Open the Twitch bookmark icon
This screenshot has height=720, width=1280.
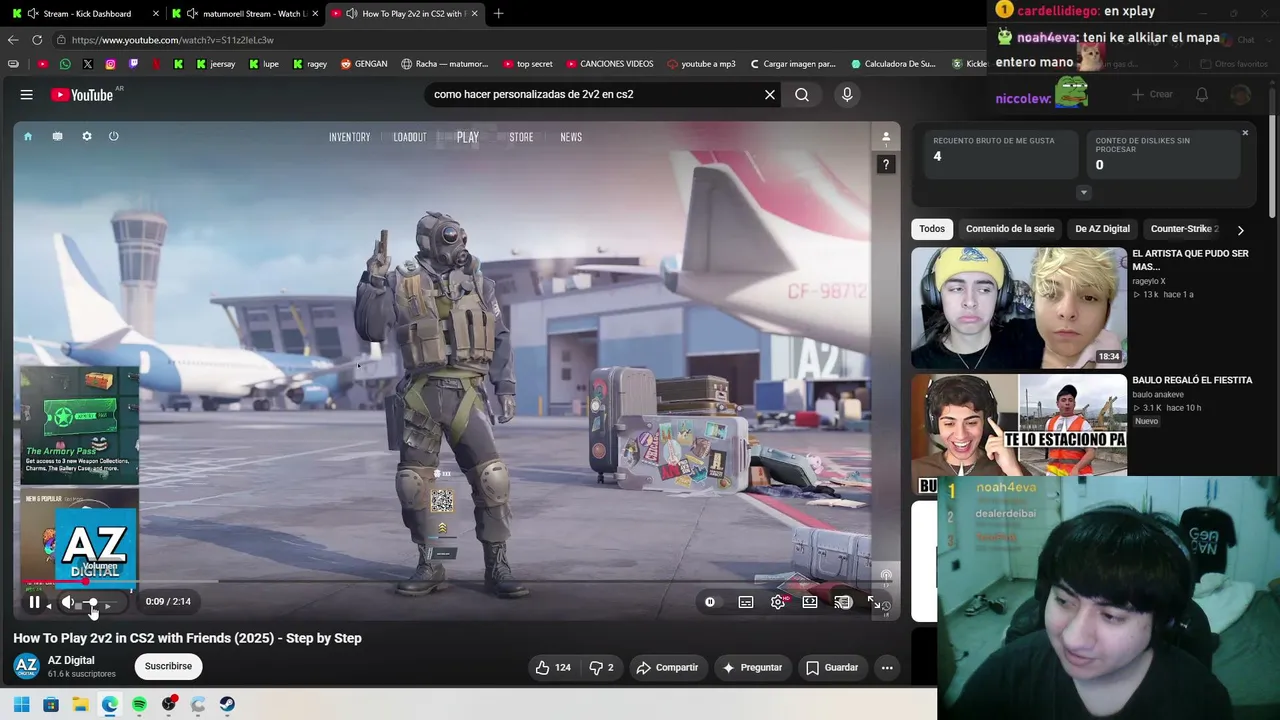click(x=133, y=64)
